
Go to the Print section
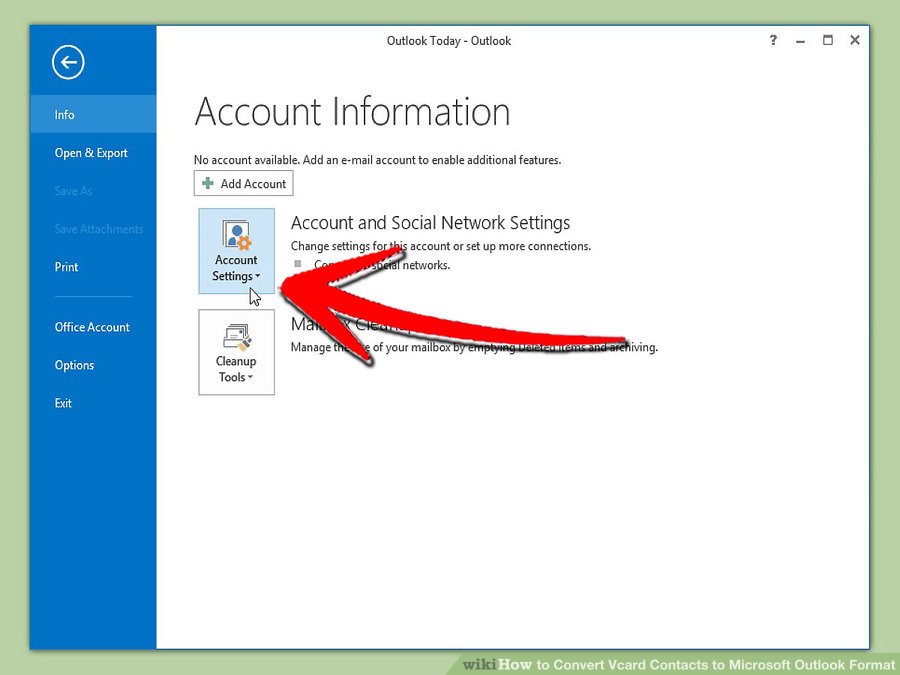coord(67,267)
